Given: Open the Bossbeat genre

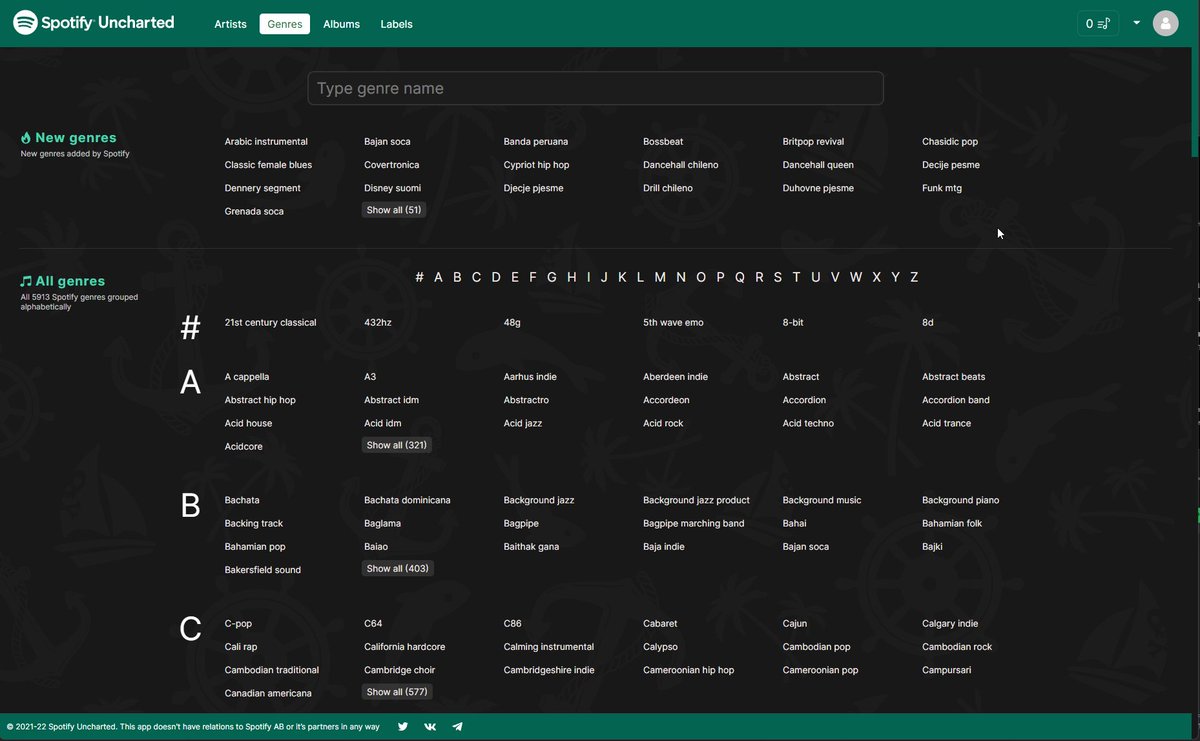Looking at the screenshot, I should [x=663, y=142].
